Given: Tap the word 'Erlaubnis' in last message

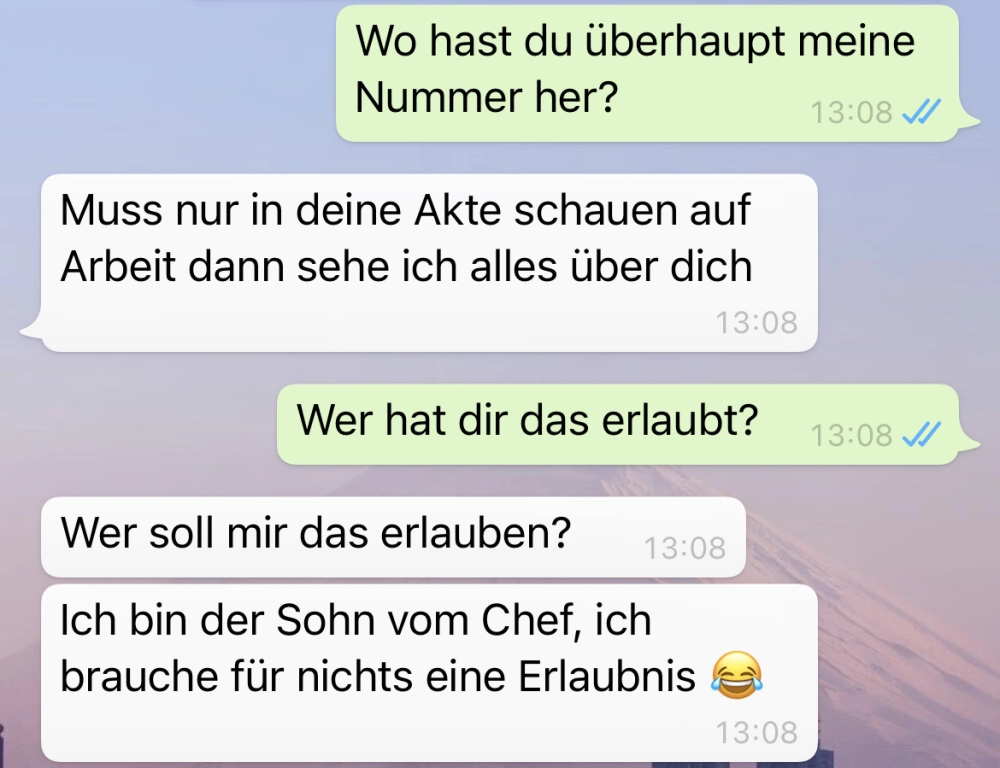Looking at the screenshot, I should 607,676.
